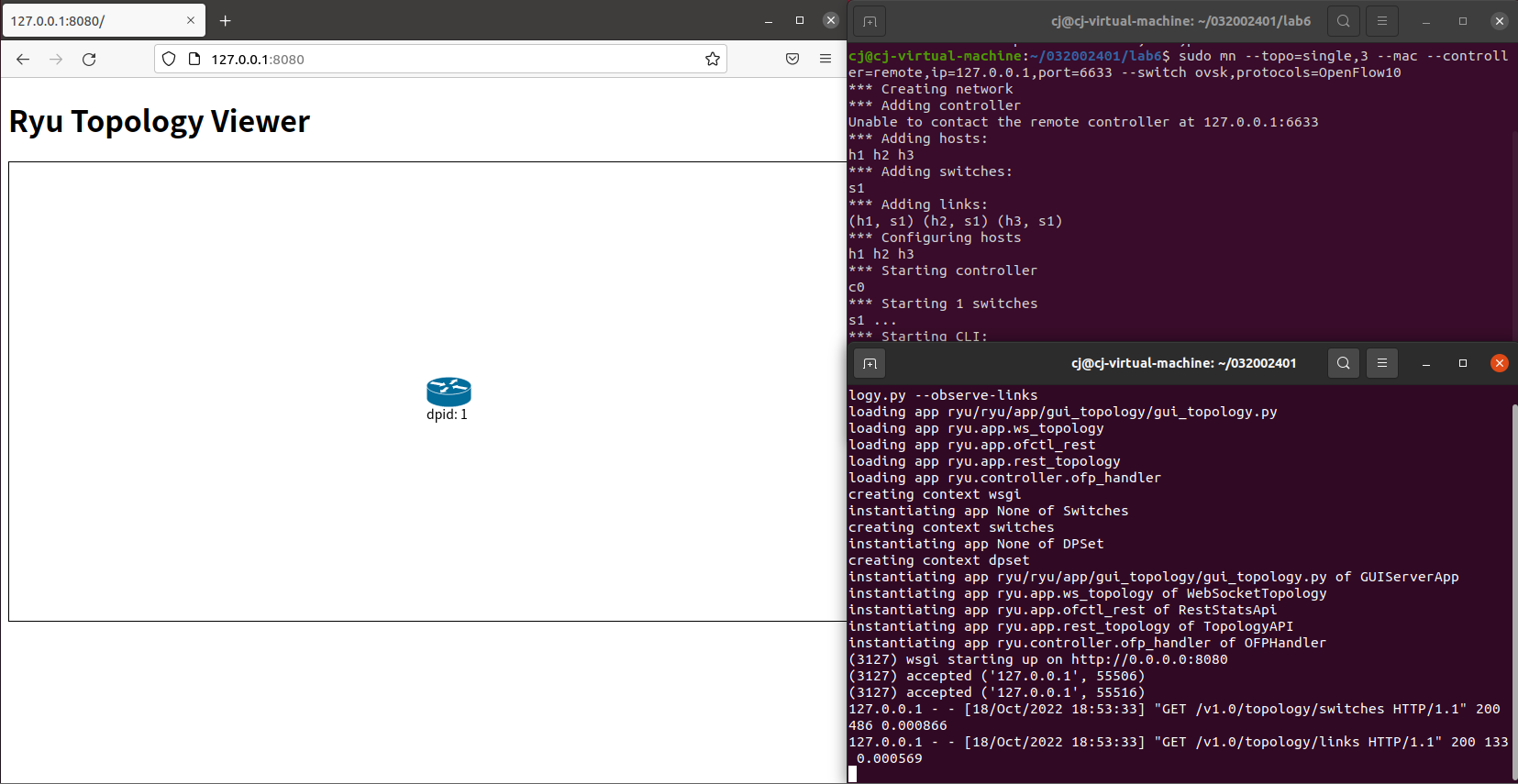Click the "loading app ryu.controller.ofp_handler" line
This screenshot has height=784, width=1518.
tap(1005, 478)
